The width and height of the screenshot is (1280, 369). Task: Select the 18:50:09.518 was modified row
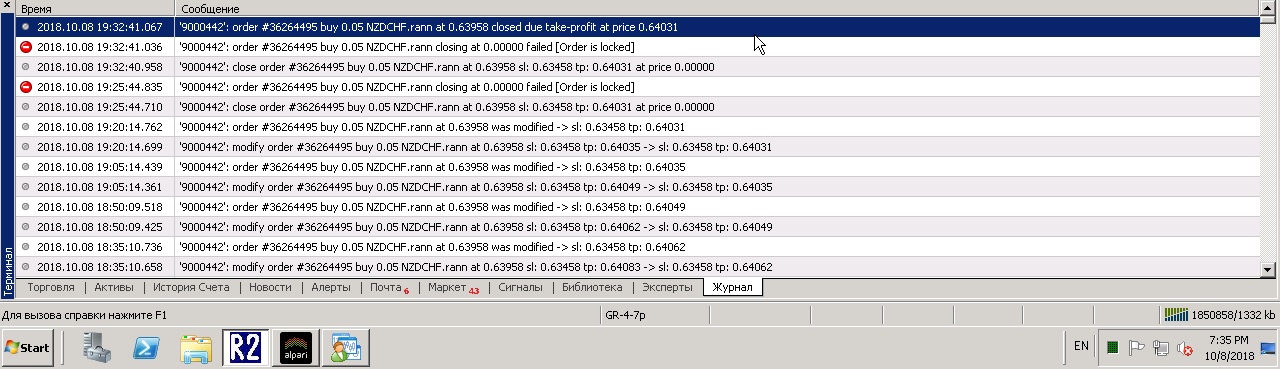[x=638, y=207]
